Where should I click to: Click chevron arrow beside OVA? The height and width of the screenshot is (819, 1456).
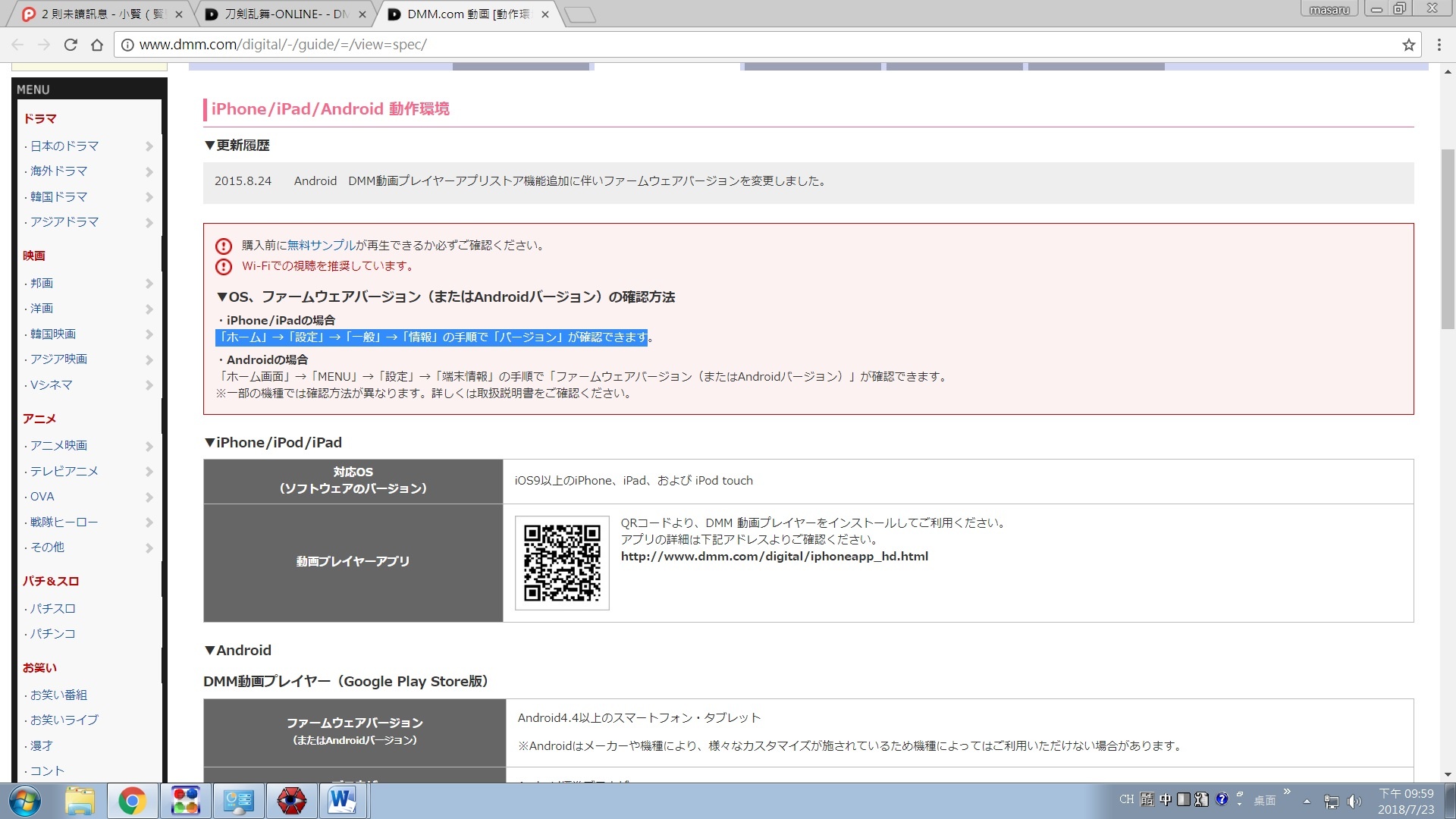coord(149,497)
